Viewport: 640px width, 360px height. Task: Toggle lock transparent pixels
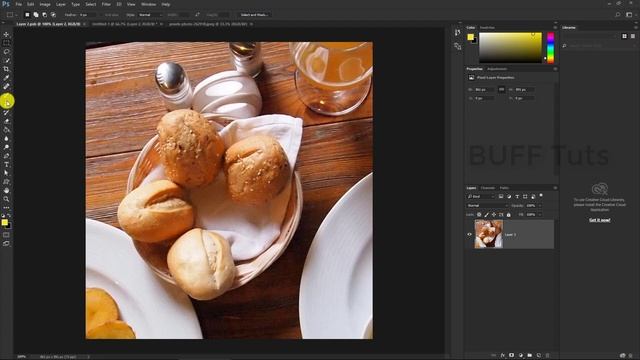click(x=479, y=214)
